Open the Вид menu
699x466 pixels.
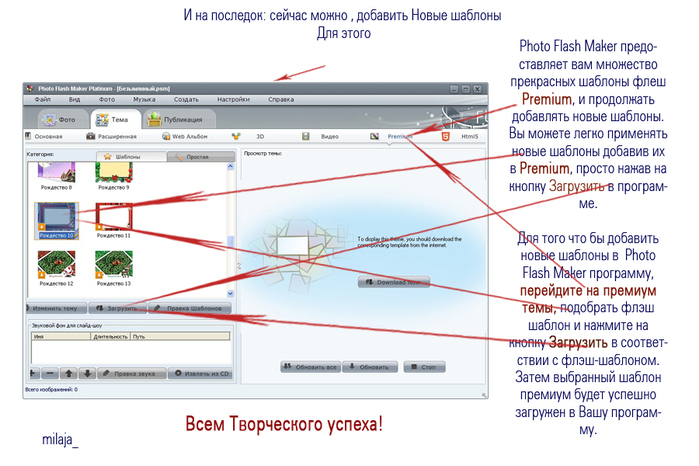coord(74,99)
